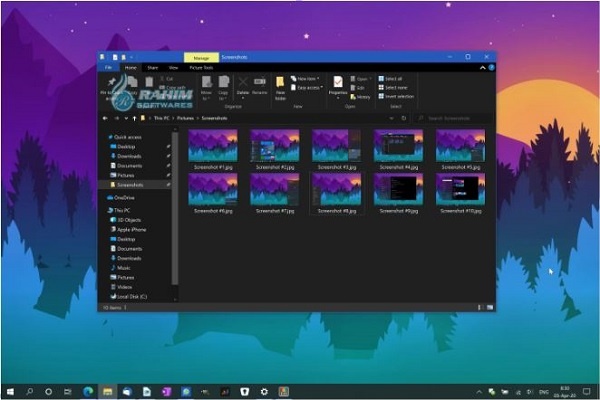Select the pinned Screenshots folder in Quick access
The image size is (600, 400).
point(135,184)
